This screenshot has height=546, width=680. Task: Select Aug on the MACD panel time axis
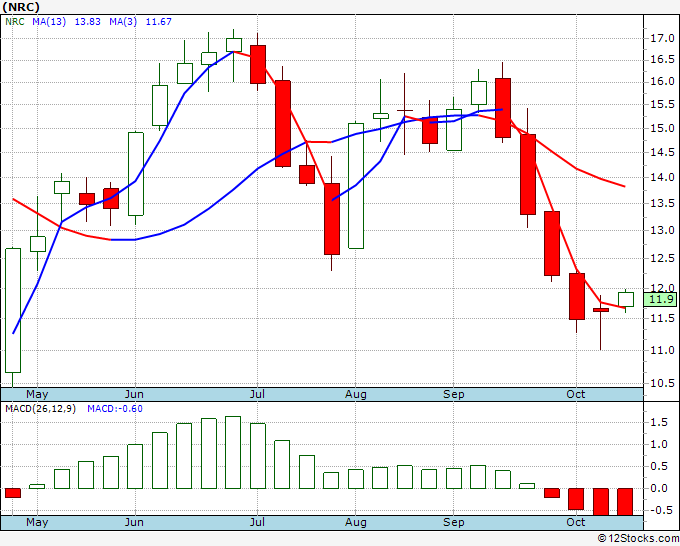click(356, 522)
